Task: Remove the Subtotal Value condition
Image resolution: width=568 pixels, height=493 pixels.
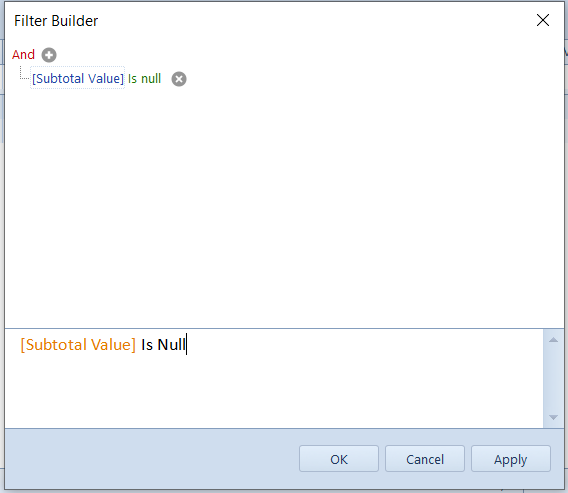Action: point(179,79)
